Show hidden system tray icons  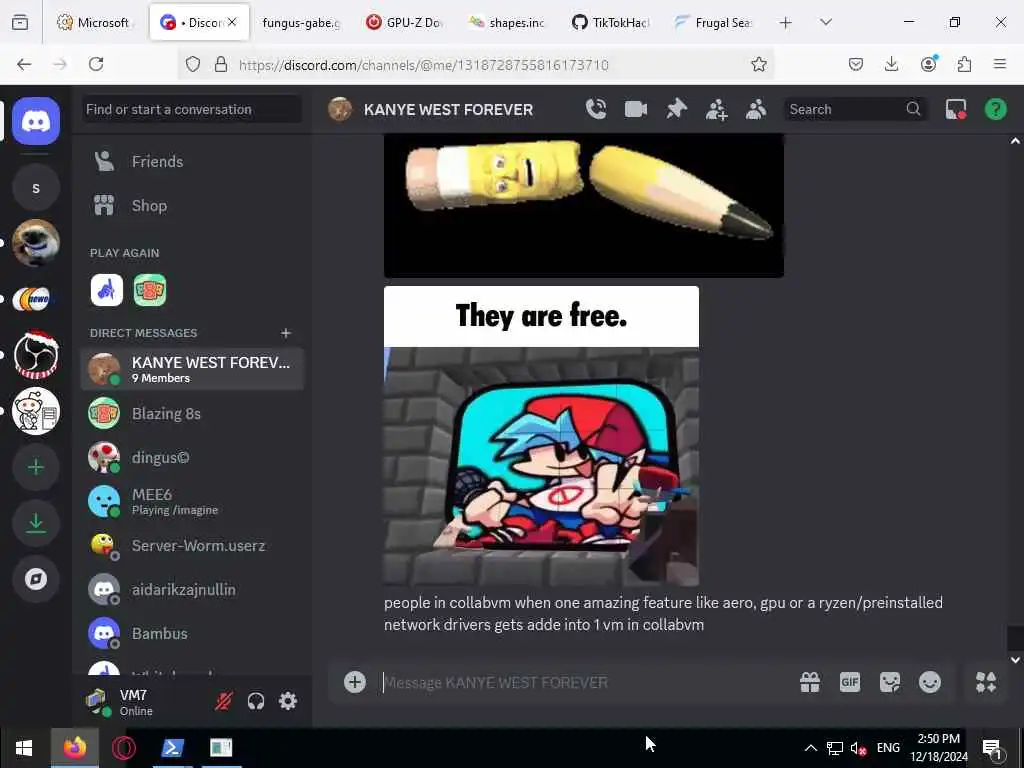point(810,748)
